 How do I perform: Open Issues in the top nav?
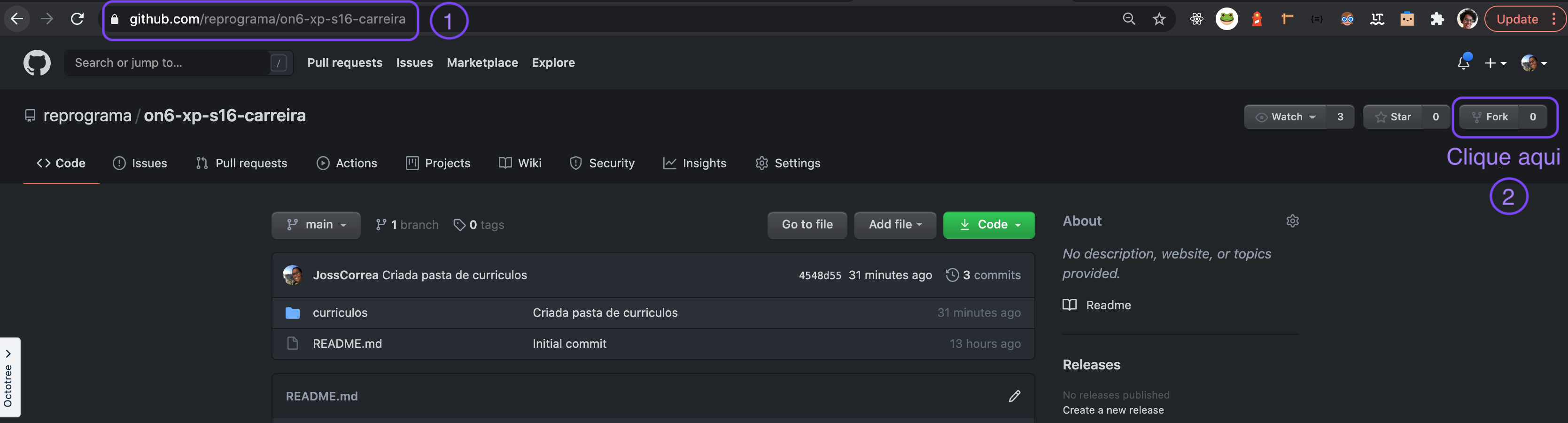(414, 63)
